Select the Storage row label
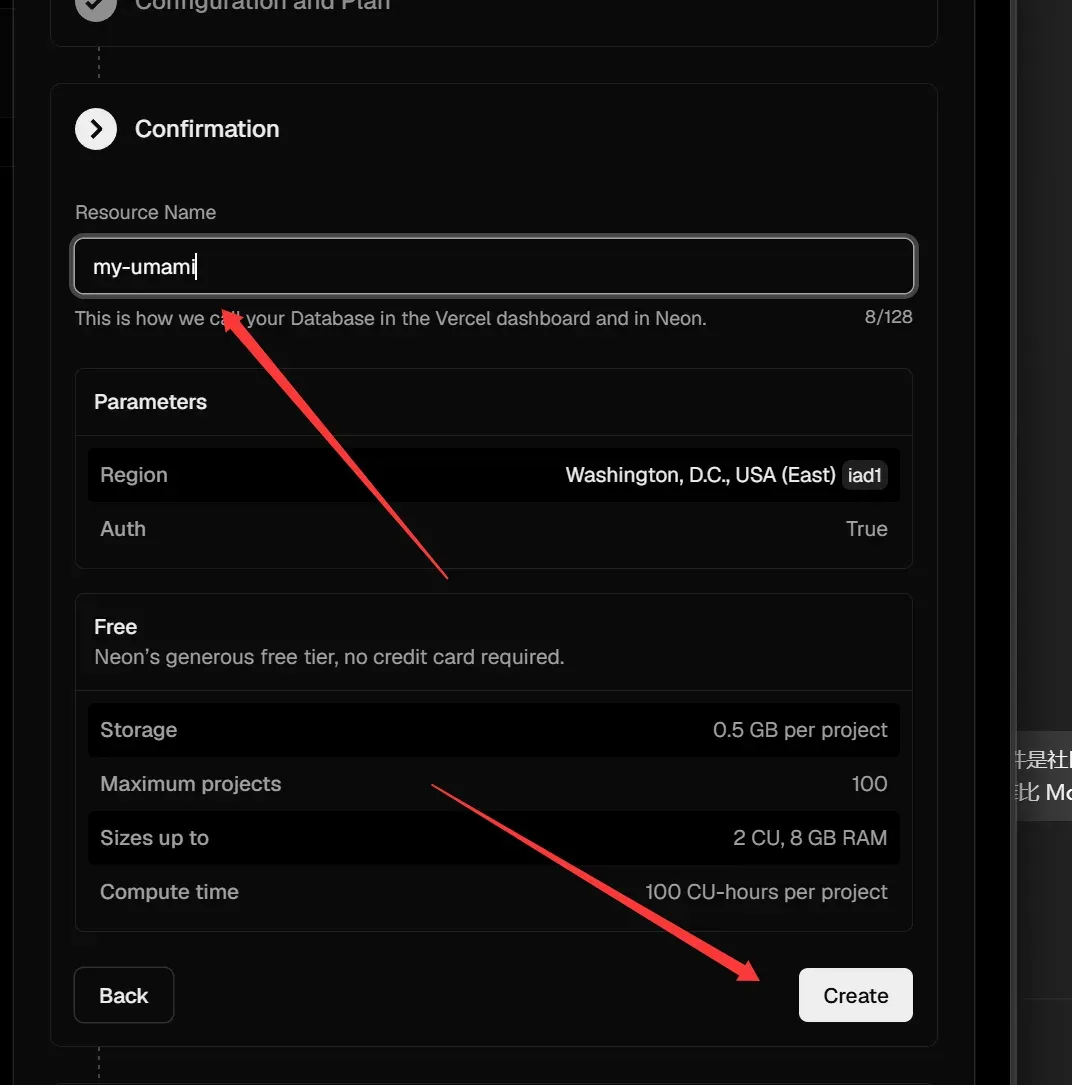 click(x=138, y=730)
